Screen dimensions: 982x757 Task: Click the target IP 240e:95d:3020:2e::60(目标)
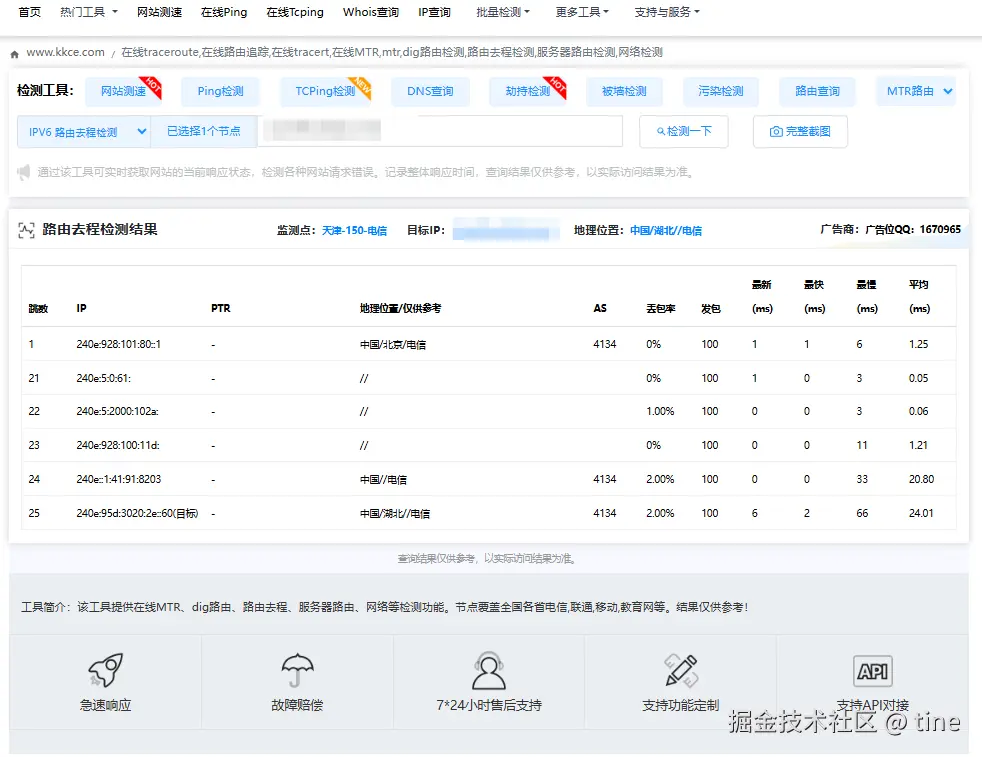[x=137, y=513]
